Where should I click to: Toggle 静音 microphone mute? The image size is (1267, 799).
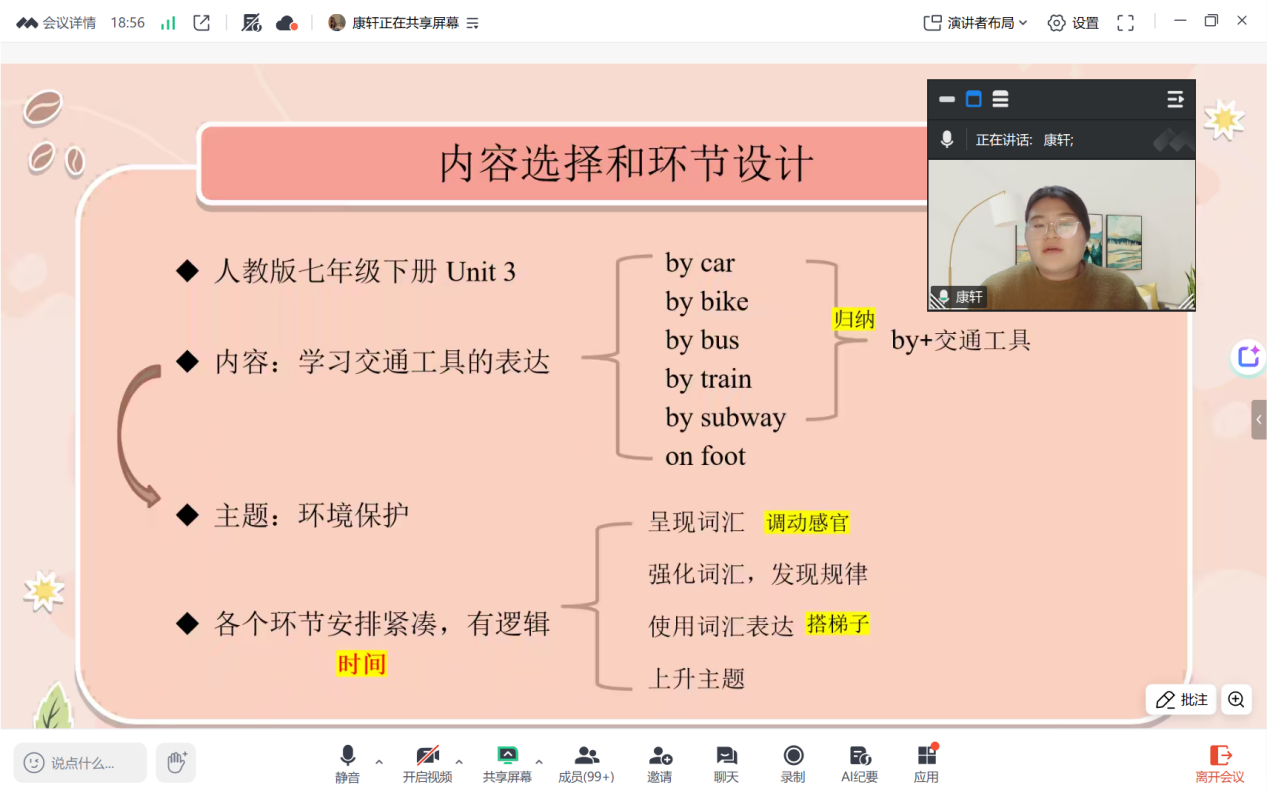[347, 763]
